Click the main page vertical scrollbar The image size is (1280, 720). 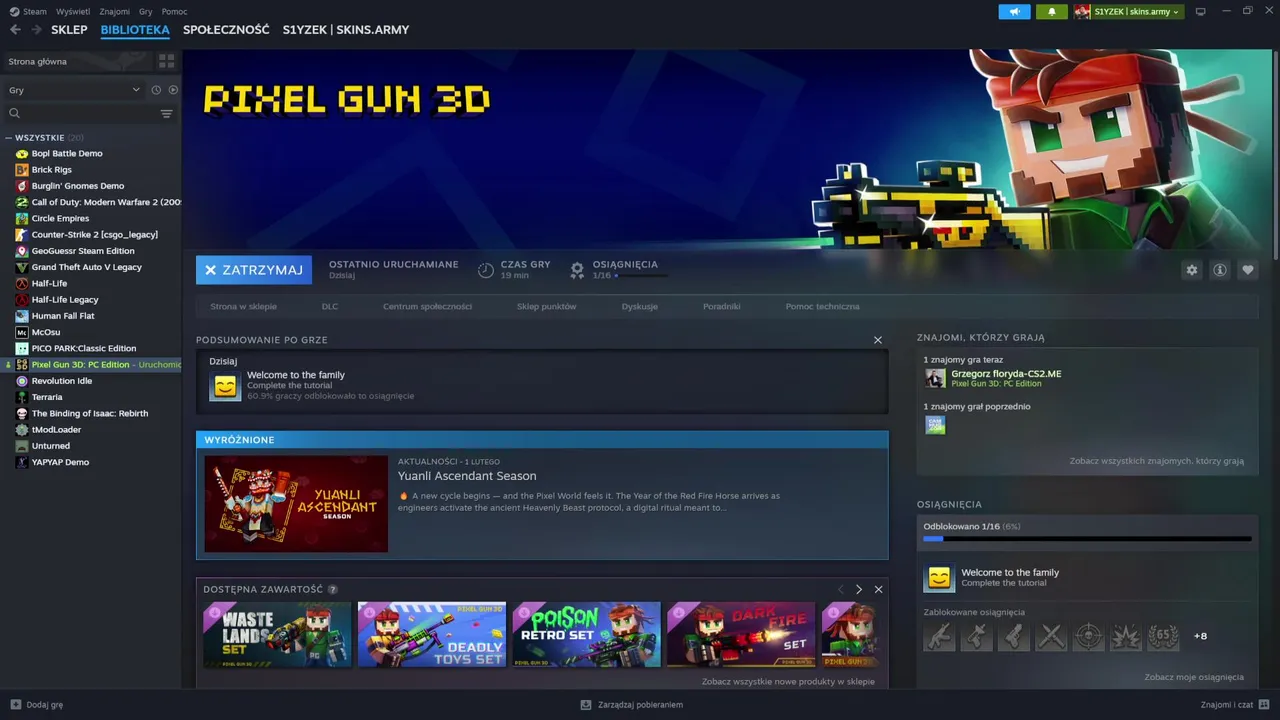[x=1274, y=155]
